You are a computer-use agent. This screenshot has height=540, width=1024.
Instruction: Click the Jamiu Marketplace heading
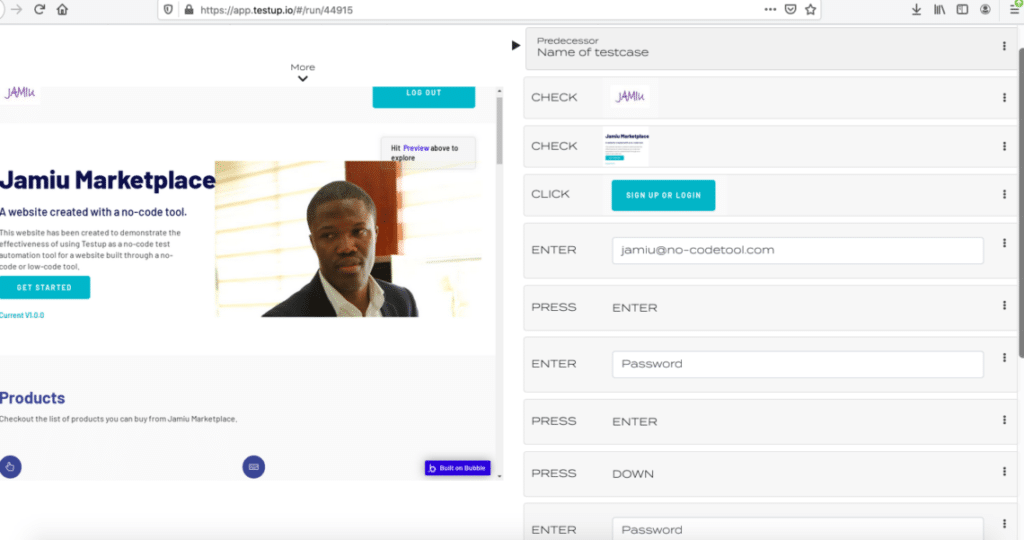point(108,180)
